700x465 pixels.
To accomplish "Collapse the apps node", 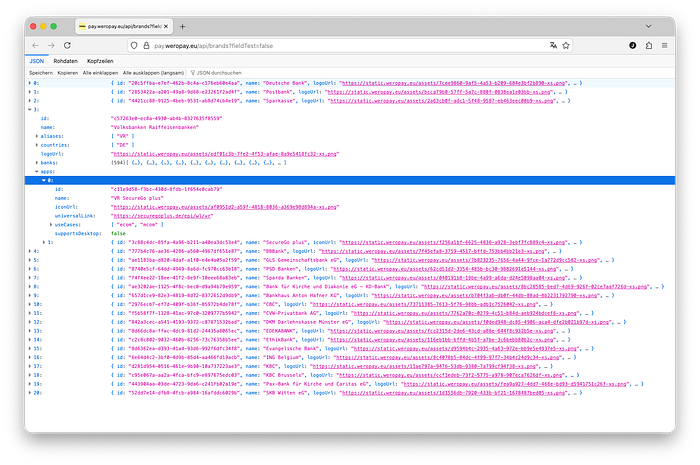I will tap(37, 171).
